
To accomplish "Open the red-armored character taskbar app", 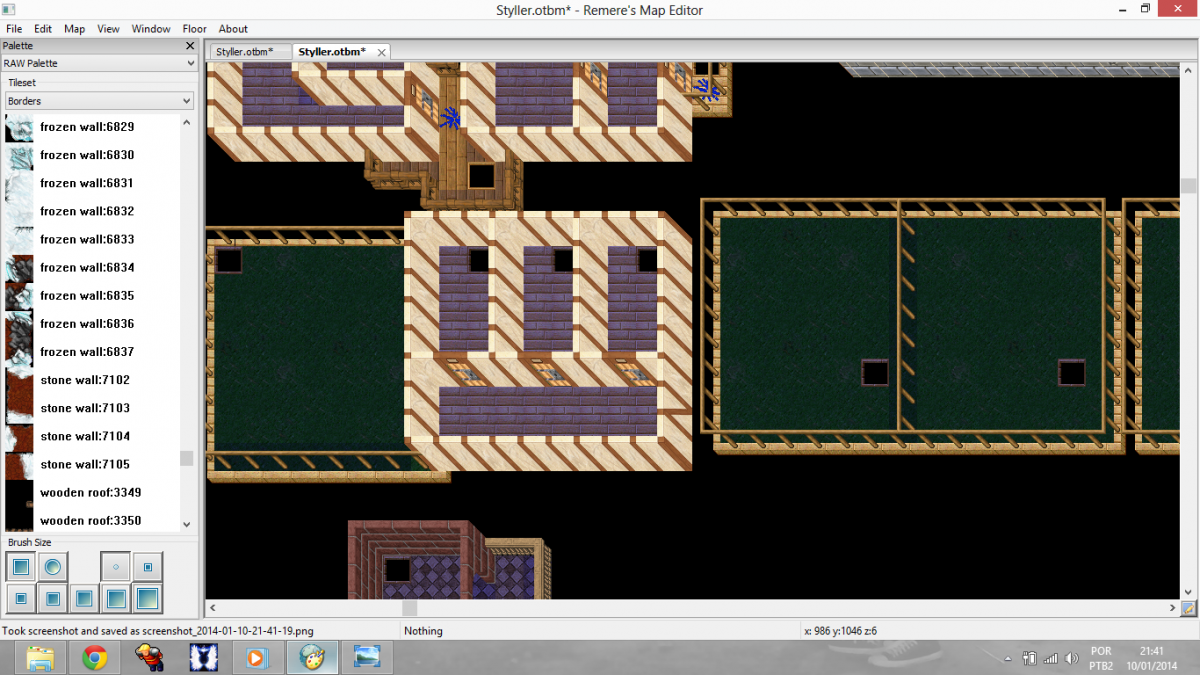I will click(x=150, y=658).
